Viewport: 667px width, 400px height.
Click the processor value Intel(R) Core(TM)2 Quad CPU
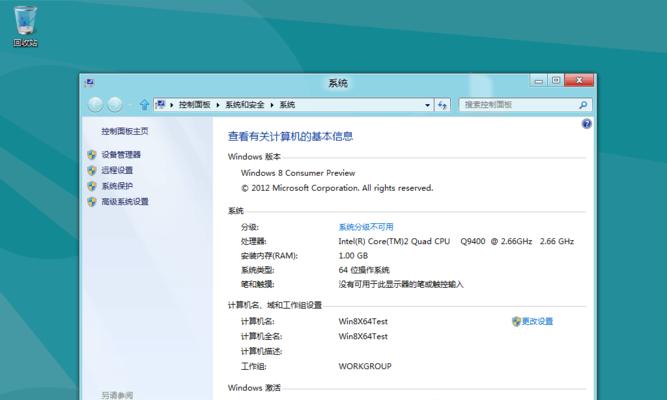coord(394,241)
